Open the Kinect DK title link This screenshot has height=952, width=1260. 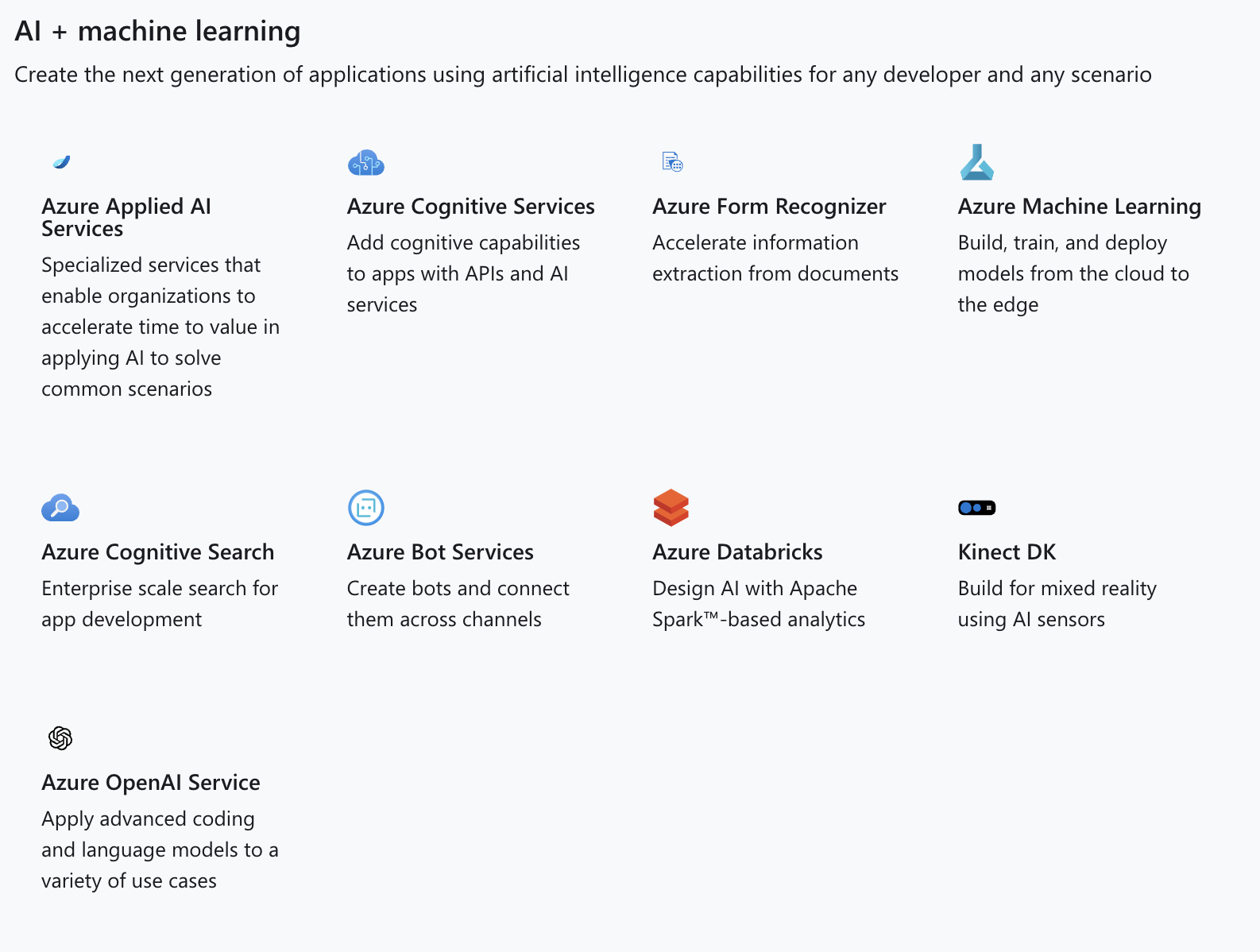1007,552
